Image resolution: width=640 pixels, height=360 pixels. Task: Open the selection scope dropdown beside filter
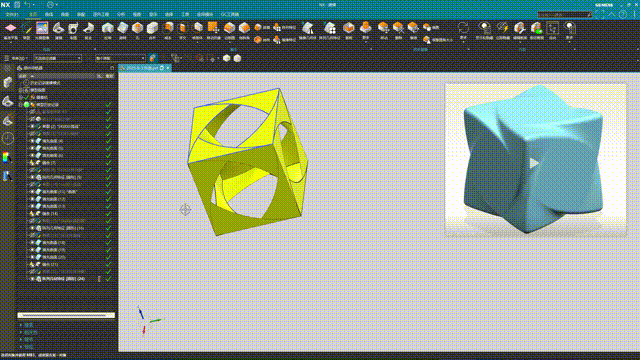coord(120,58)
